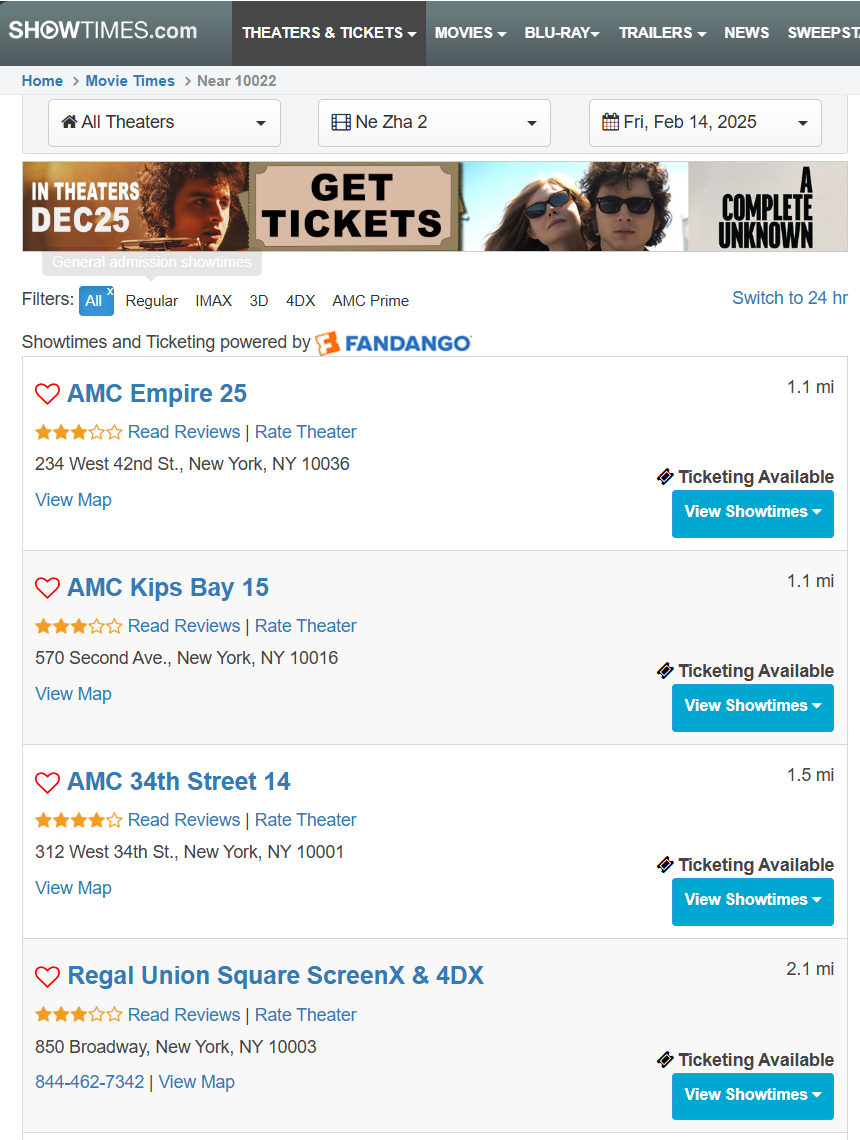Click the star rating for AMC Empire 25
This screenshot has height=1140, width=860.
coord(78,432)
